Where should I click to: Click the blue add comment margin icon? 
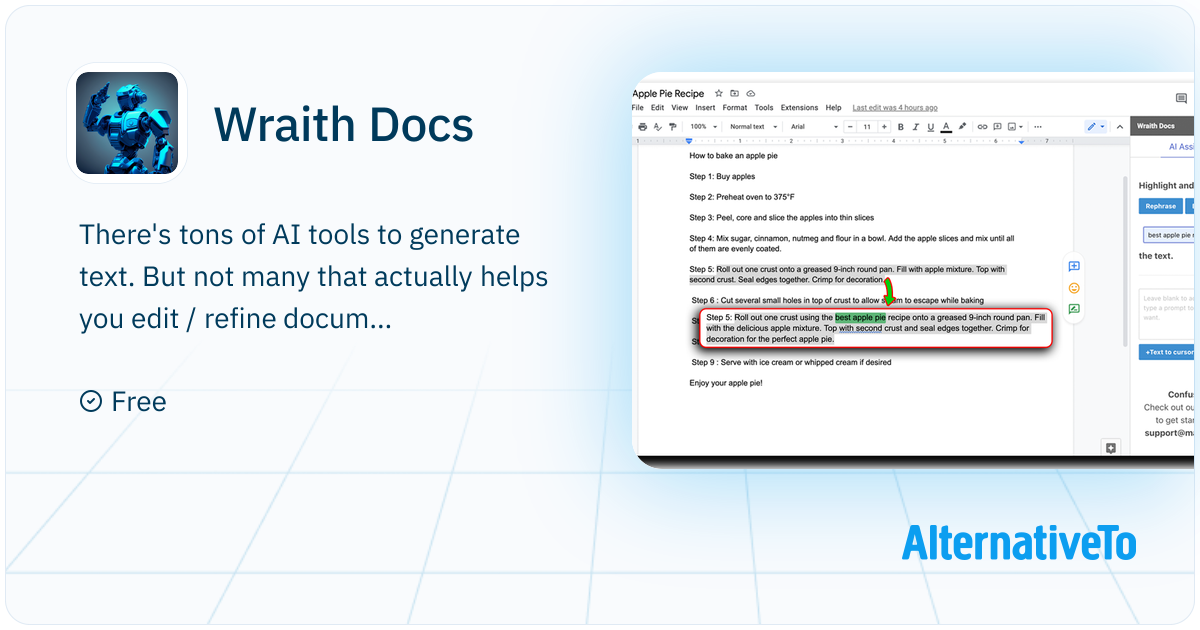(1074, 266)
